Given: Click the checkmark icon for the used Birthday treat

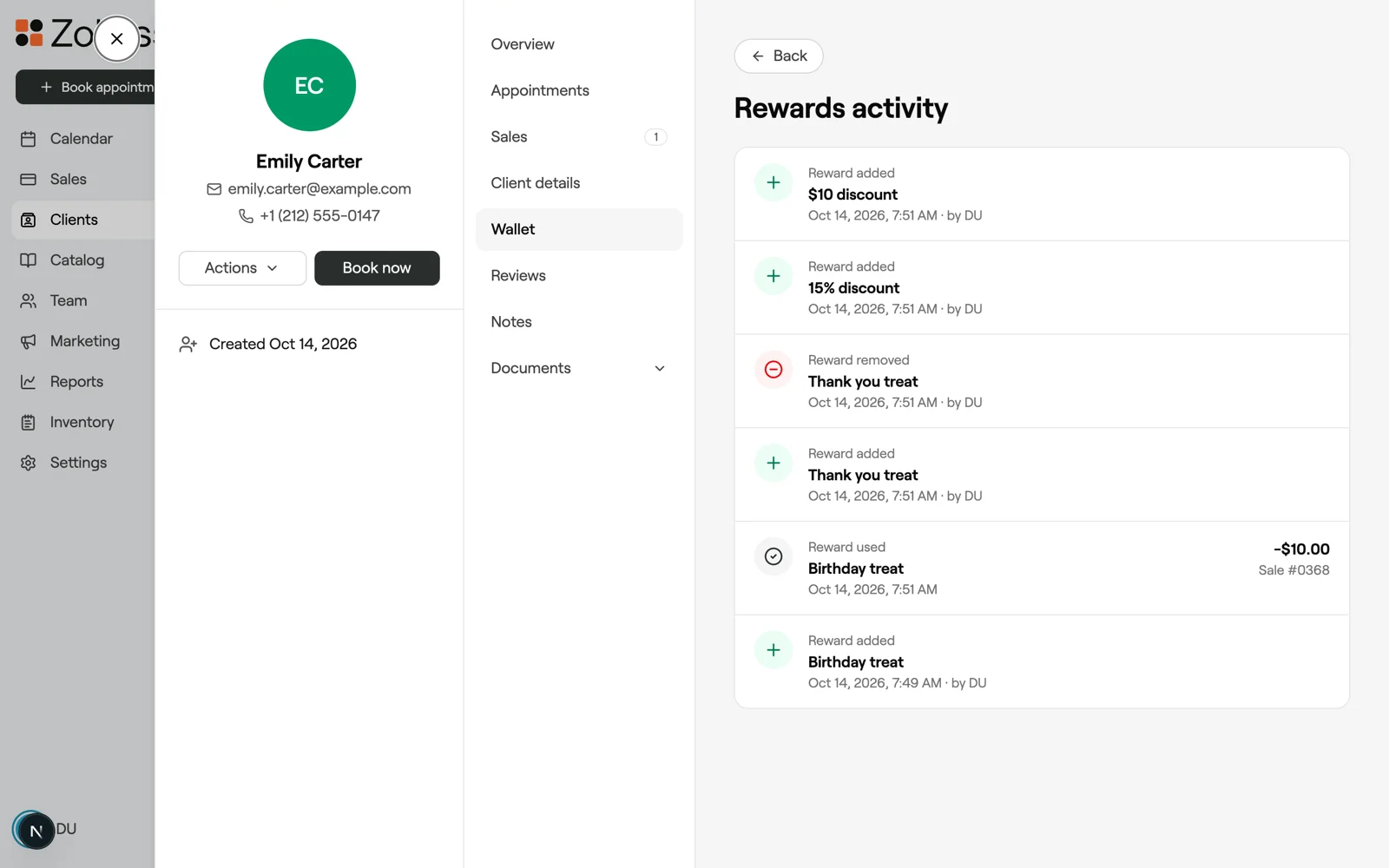Looking at the screenshot, I should [773, 557].
